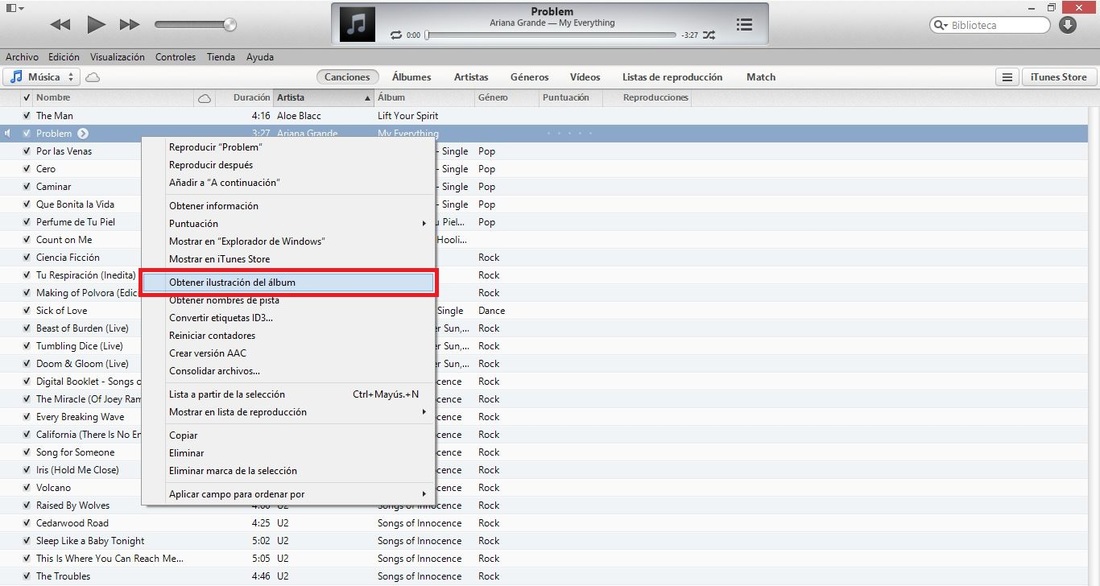
Task: Uncheck the checkbox for Cero
Action: pyautogui.click(x=27, y=169)
